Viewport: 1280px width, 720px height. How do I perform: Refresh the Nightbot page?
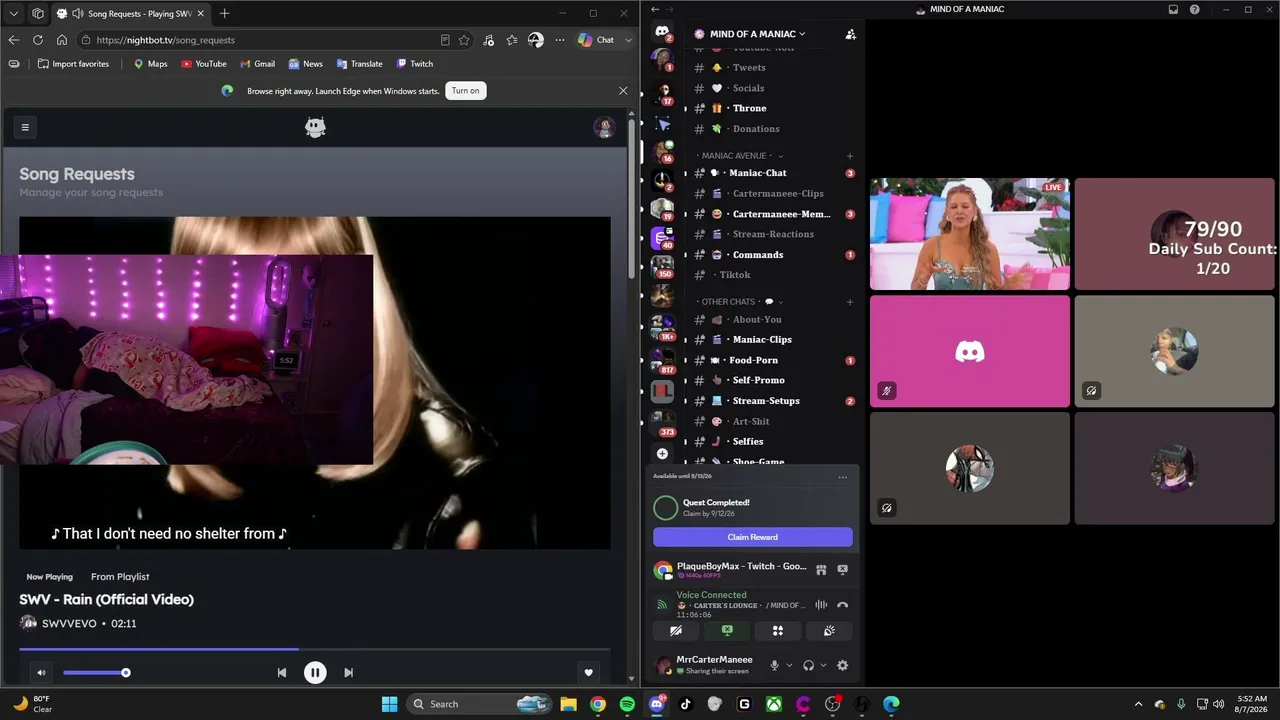coord(38,40)
